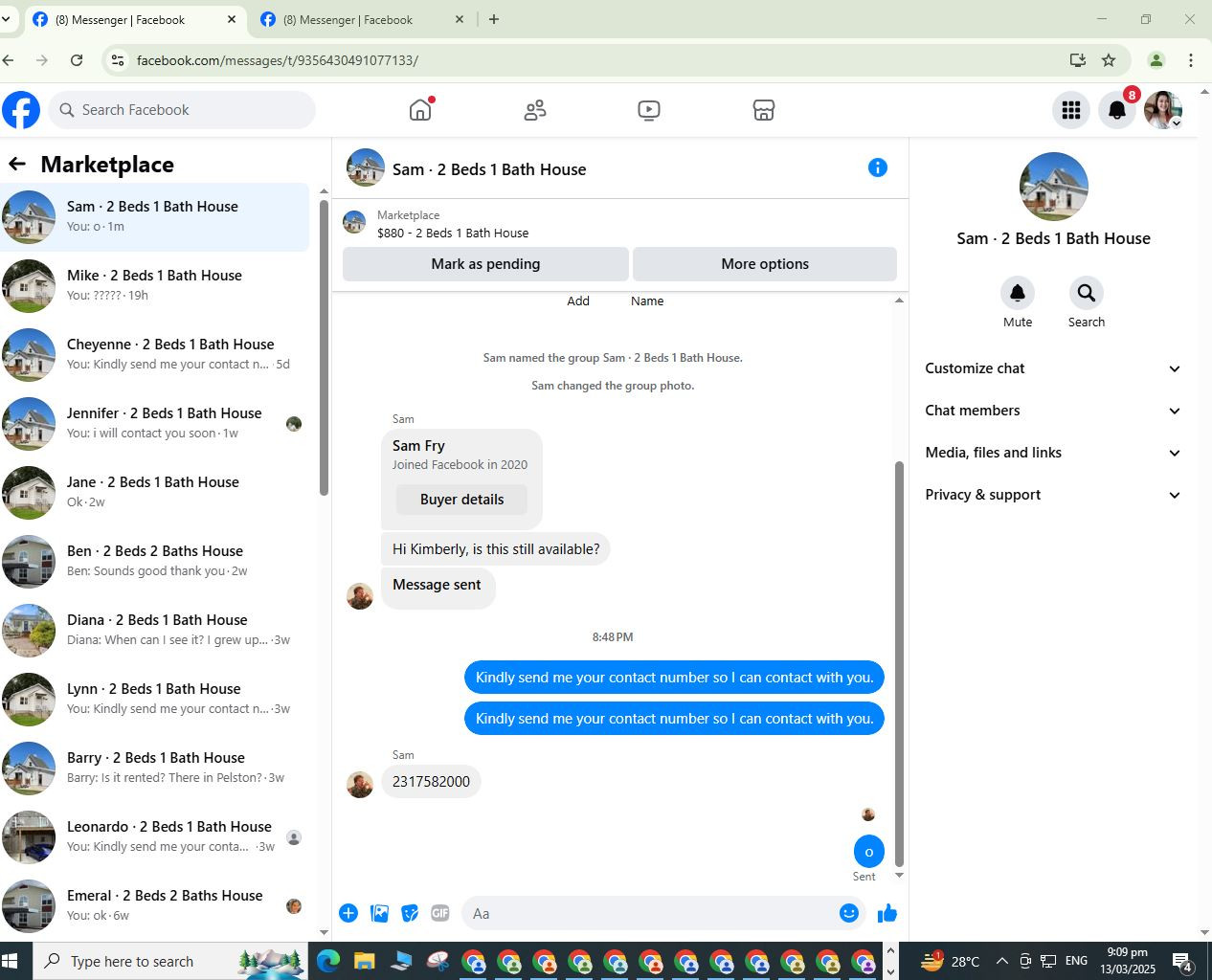
Task: Bookmark this page with star icon
Action: [x=1109, y=60]
